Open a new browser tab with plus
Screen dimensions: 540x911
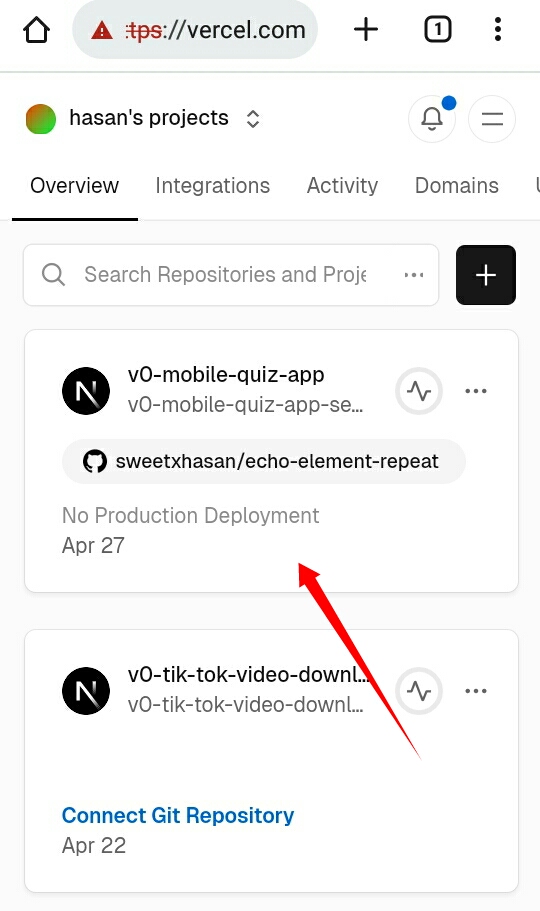coord(366,29)
